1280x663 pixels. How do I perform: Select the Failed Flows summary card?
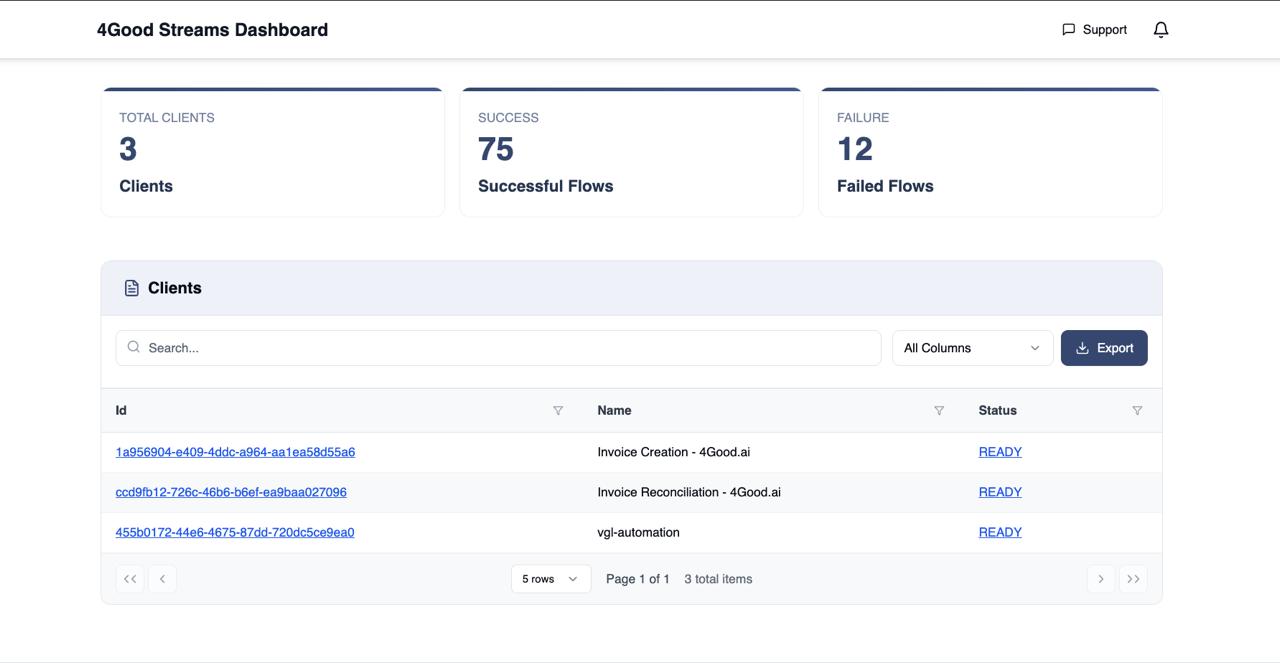tap(990, 153)
